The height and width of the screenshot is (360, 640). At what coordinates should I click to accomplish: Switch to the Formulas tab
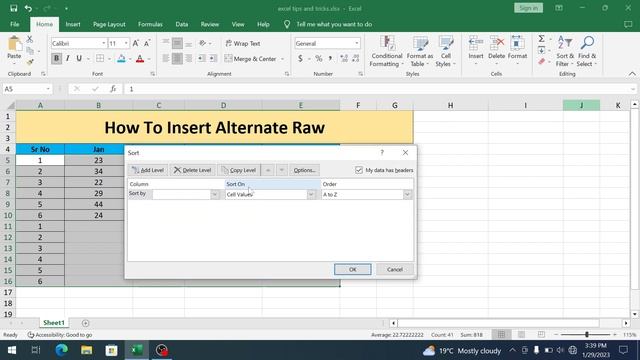[150, 24]
